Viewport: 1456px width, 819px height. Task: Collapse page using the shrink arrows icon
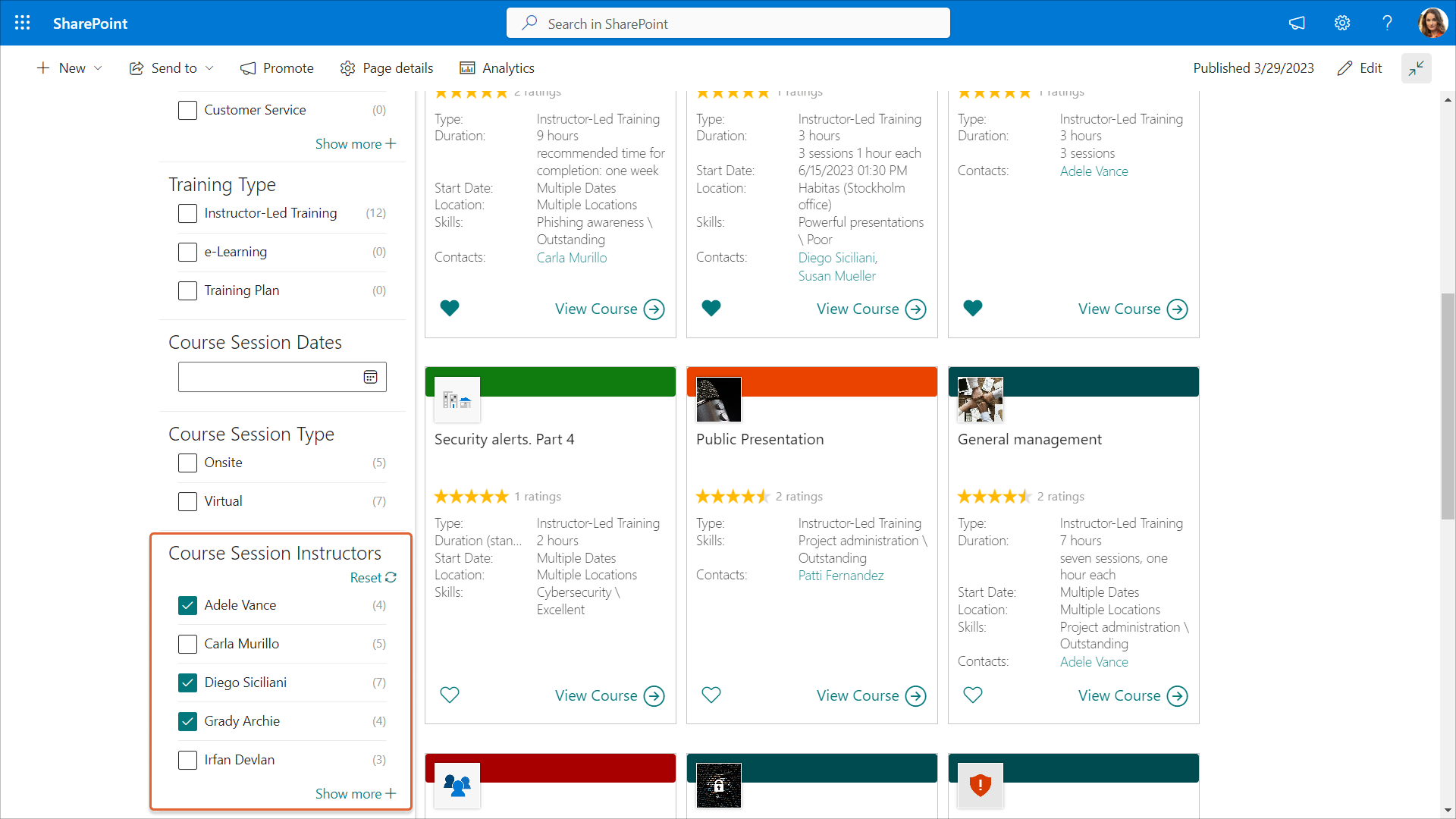click(x=1416, y=68)
